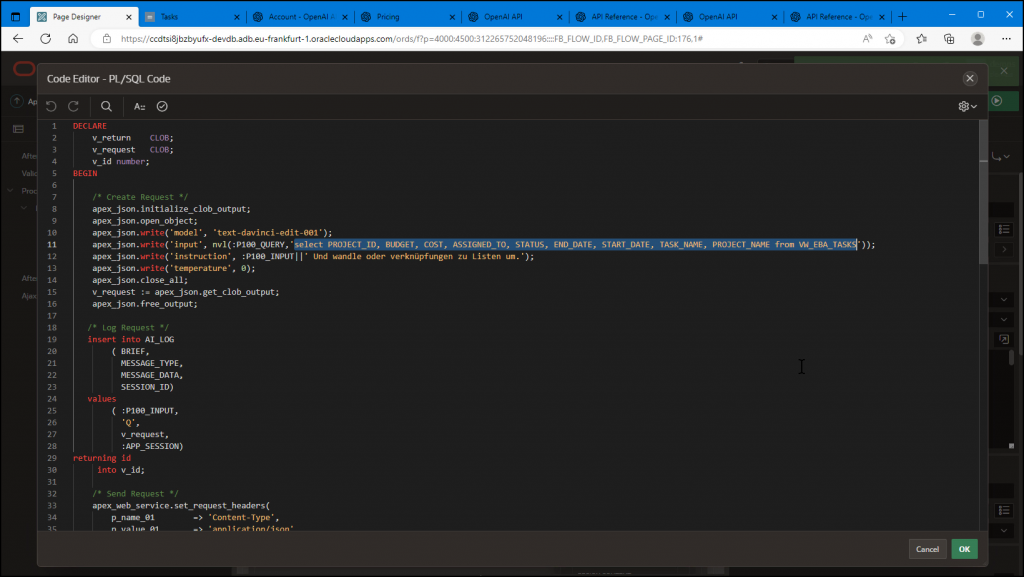Cancel the code editor dialog

pos(927,549)
